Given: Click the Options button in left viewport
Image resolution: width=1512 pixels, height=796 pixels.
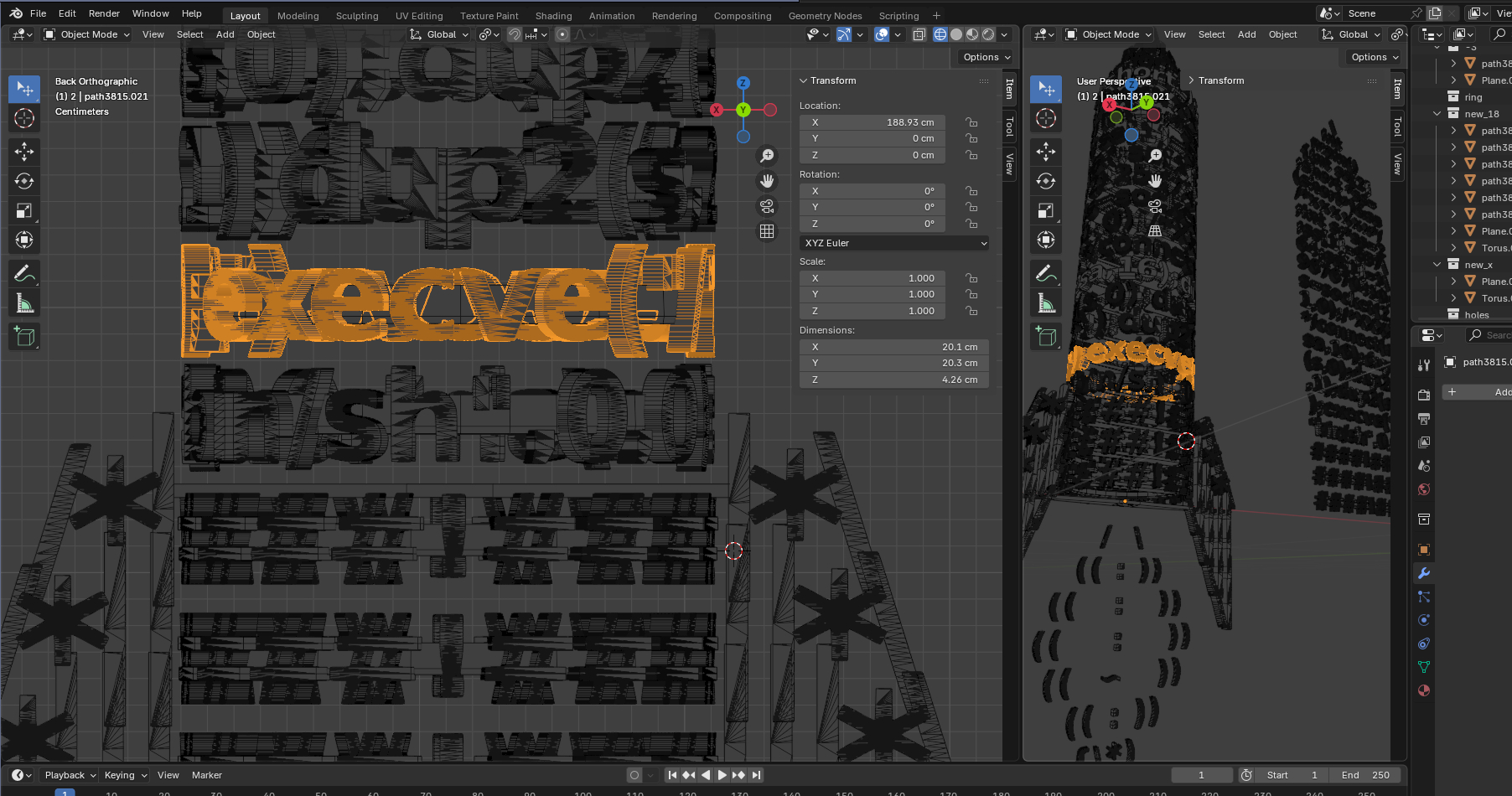Looking at the screenshot, I should click(986, 57).
